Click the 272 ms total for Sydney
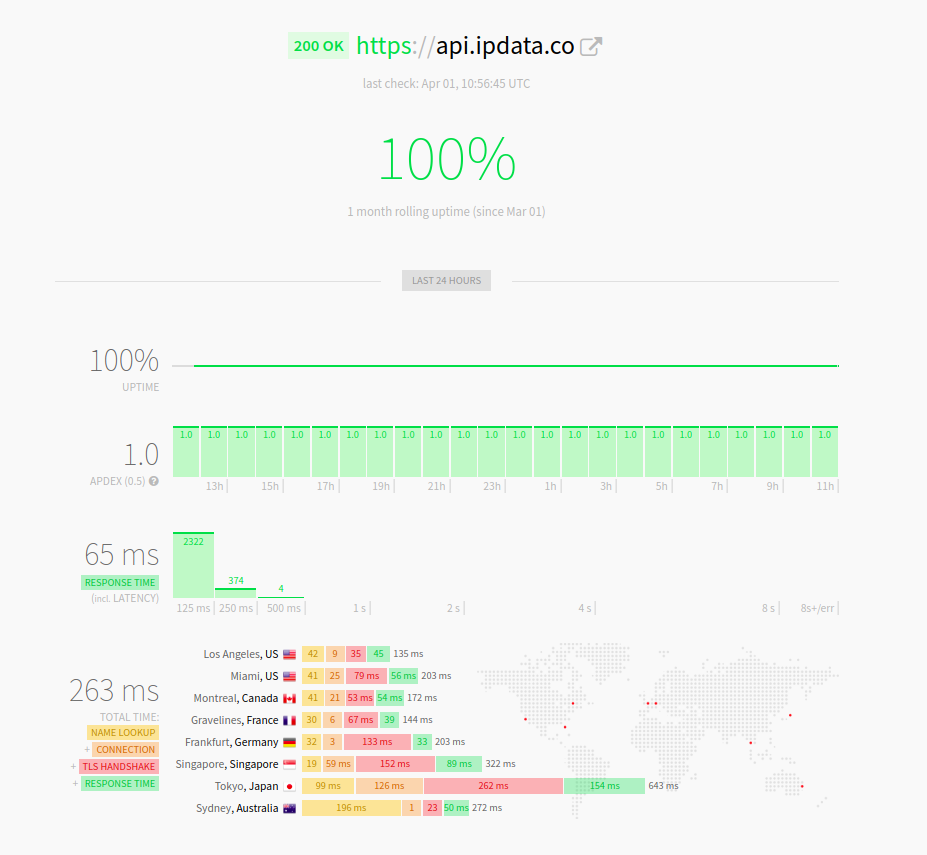This screenshot has height=855, width=927. [x=487, y=808]
